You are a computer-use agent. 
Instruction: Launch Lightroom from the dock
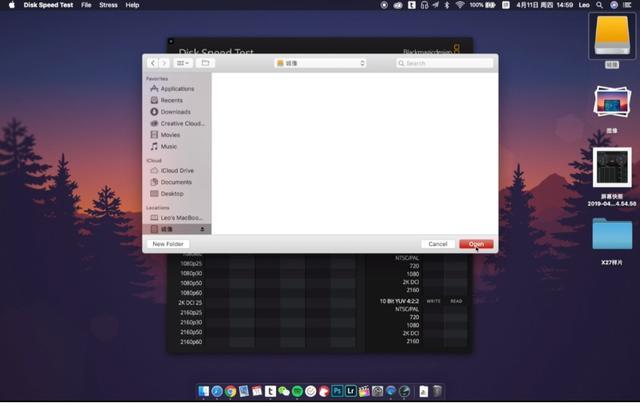tap(351, 391)
